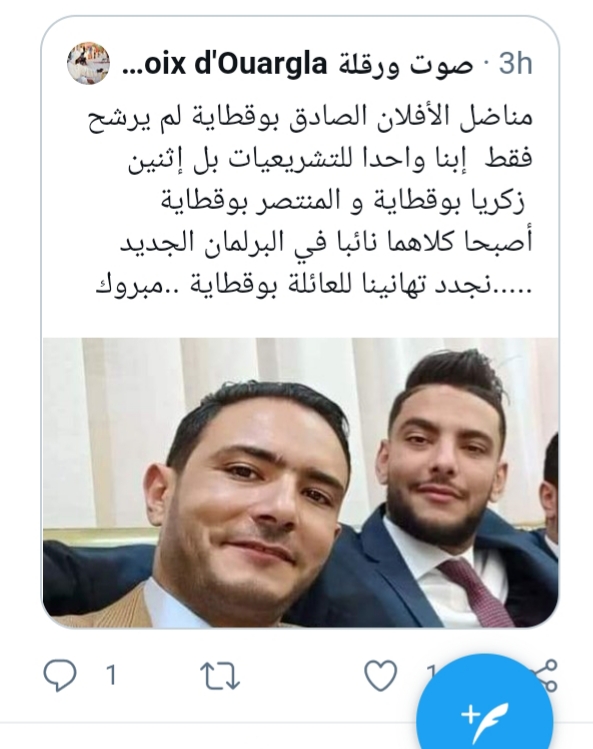Open the attached photo of two men
Screen dimensions: 593x749
point(301,482)
